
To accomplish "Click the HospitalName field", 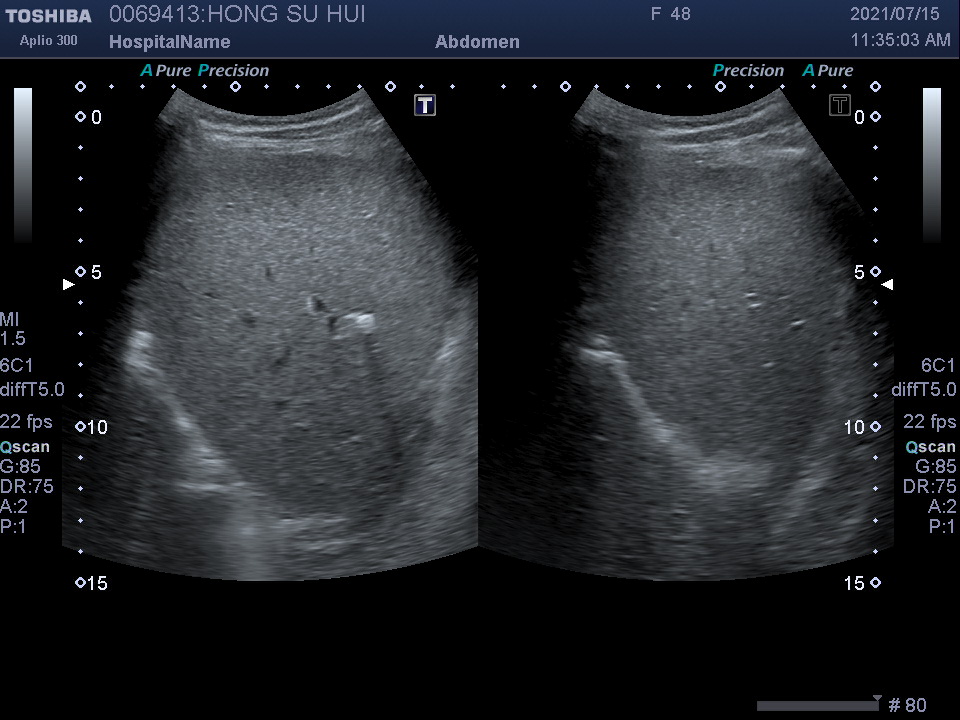I will tap(169, 42).
